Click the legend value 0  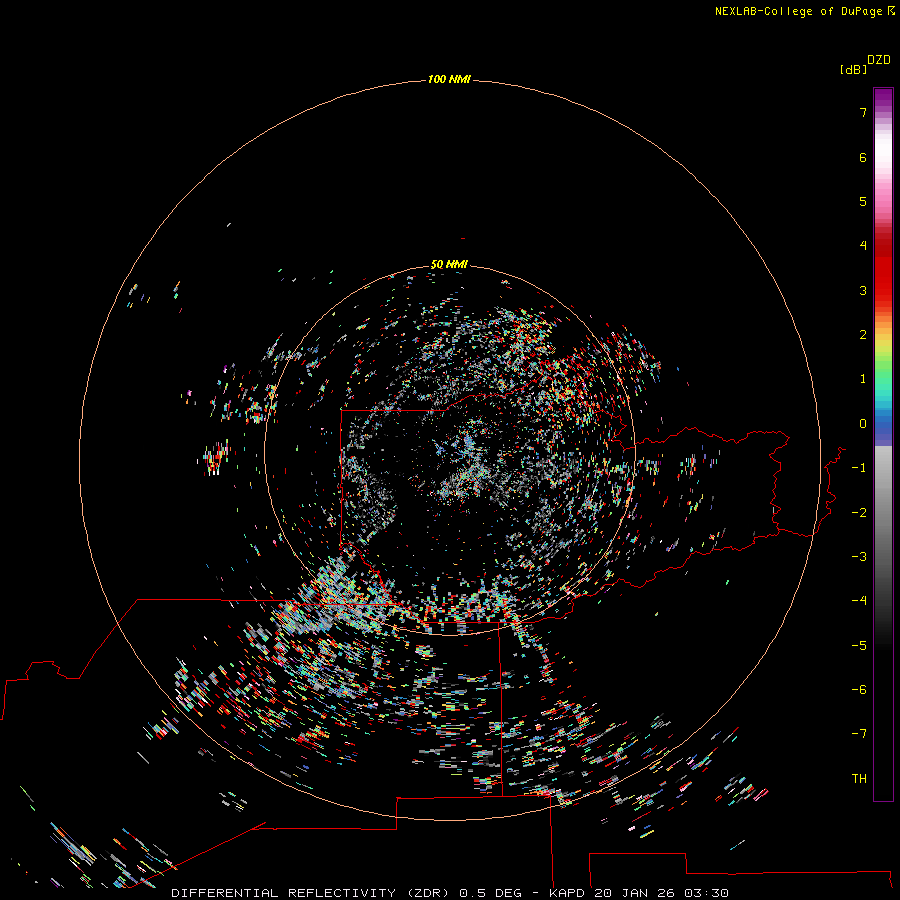click(x=863, y=424)
